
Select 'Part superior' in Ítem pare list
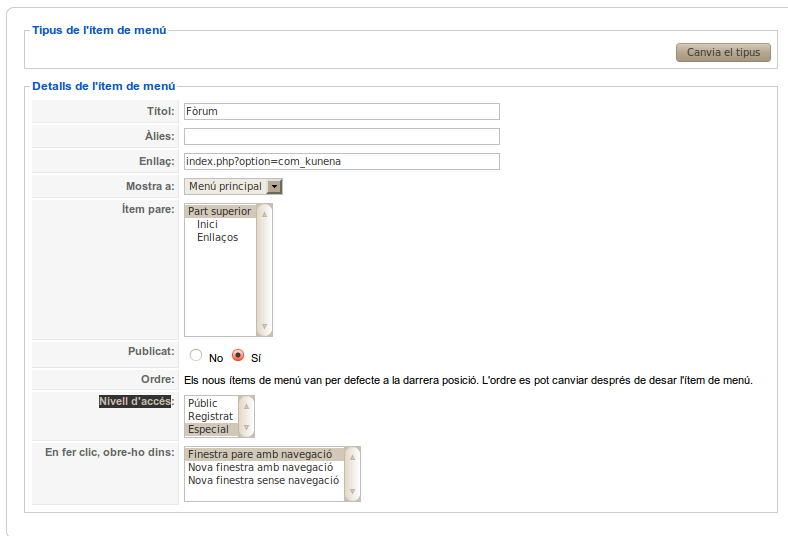(x=220, y=211)
